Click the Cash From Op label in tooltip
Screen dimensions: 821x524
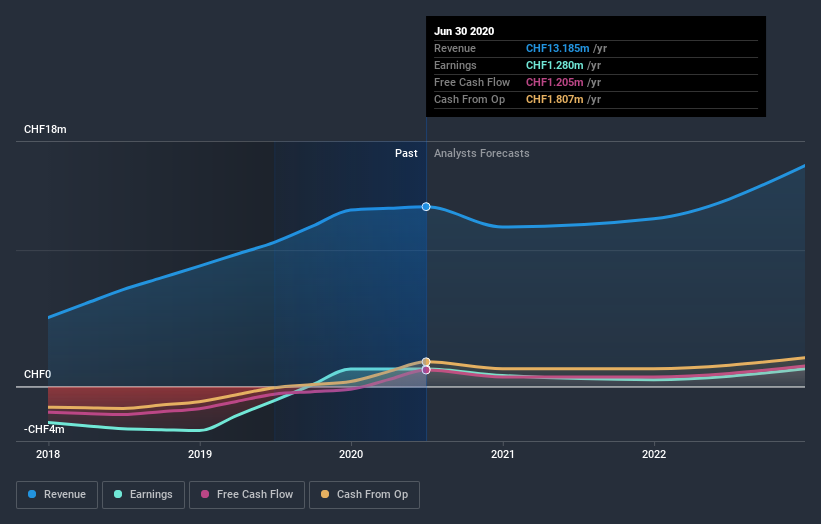(x=470, y=99)
